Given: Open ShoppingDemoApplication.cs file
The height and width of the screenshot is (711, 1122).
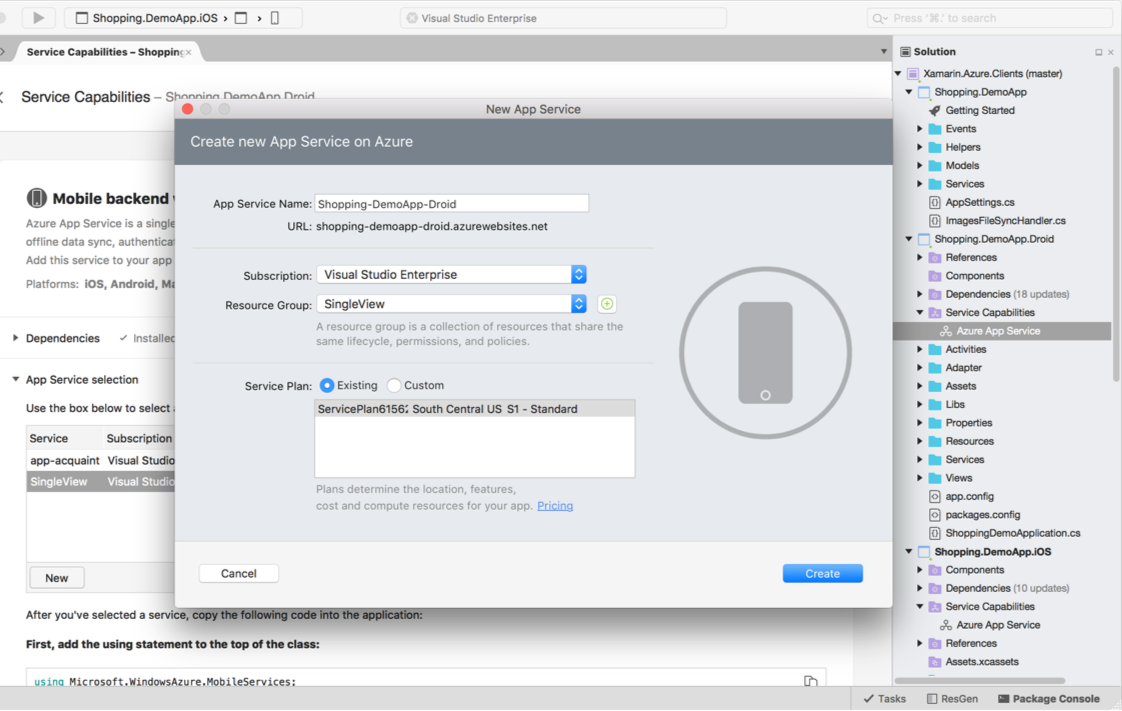Looking at the screenshot, I should (x=1012, y=534).
